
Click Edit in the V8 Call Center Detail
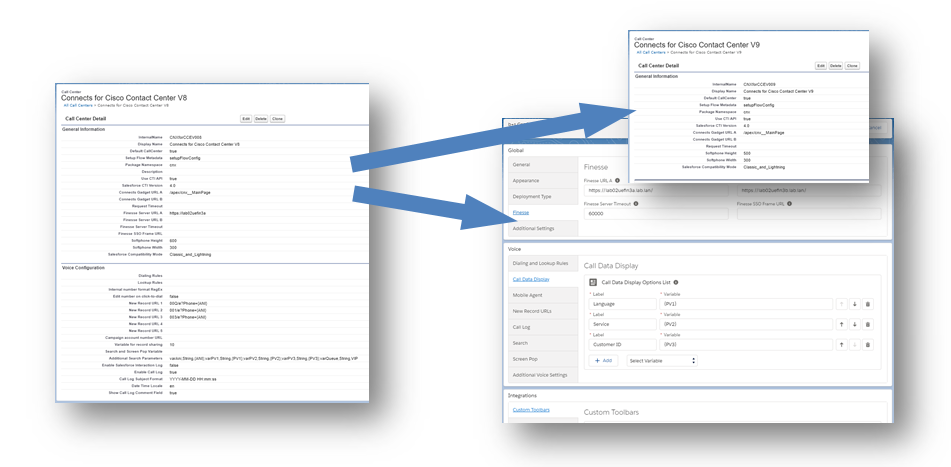246,119
